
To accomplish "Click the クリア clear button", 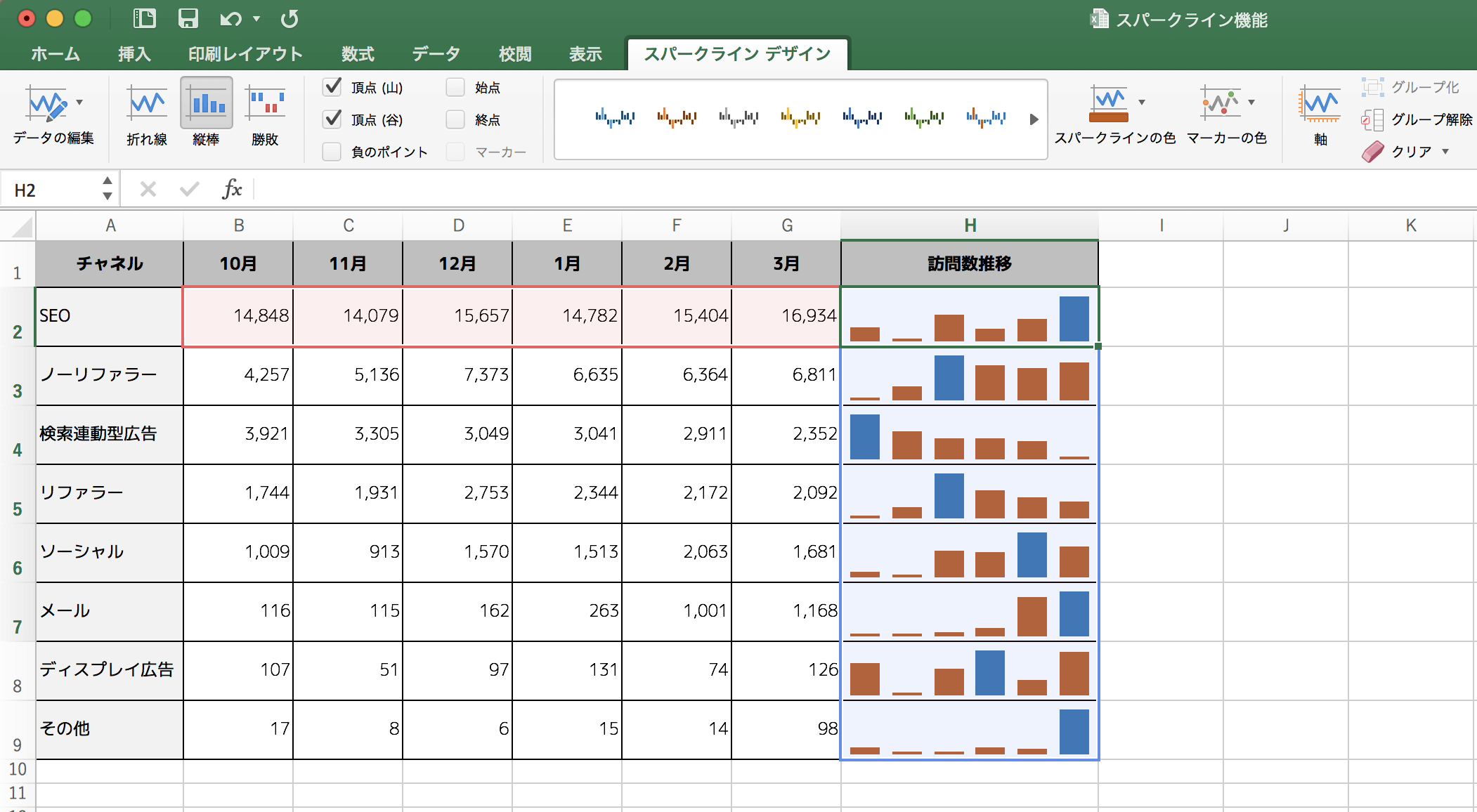I will click(x=1396, y=152).
